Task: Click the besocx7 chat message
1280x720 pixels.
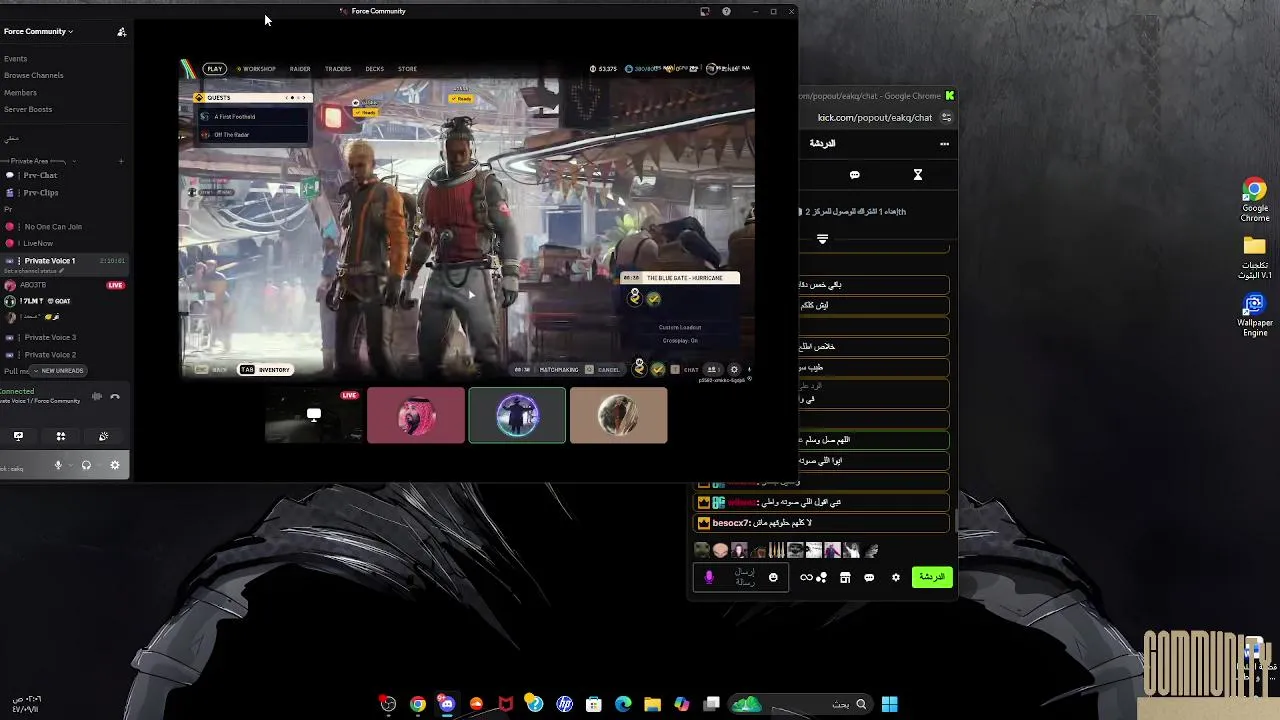Action: click(x=822, y=523)
